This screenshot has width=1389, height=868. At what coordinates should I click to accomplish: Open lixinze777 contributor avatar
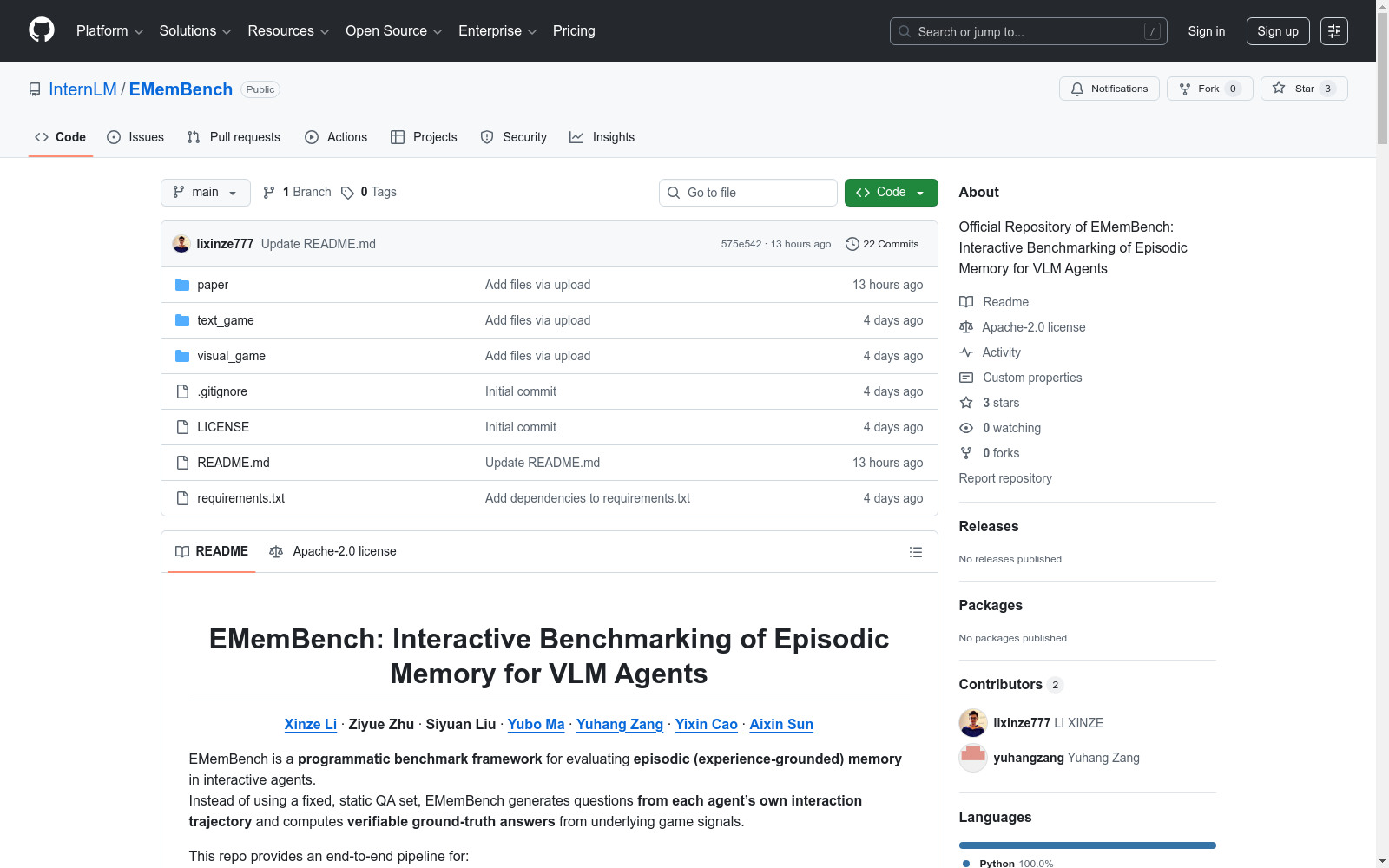pyautogui.click(x=973, y=723)
